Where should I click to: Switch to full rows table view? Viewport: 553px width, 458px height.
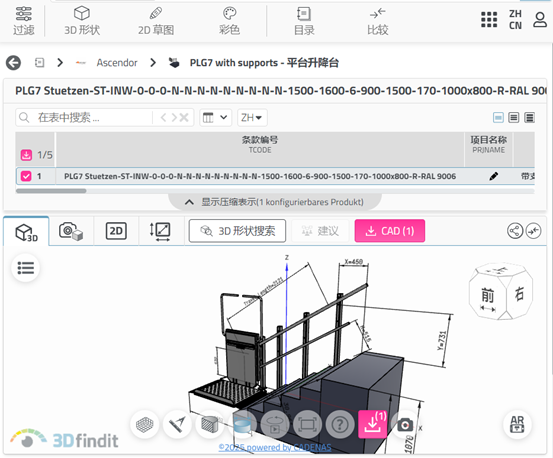pos(529,117)
